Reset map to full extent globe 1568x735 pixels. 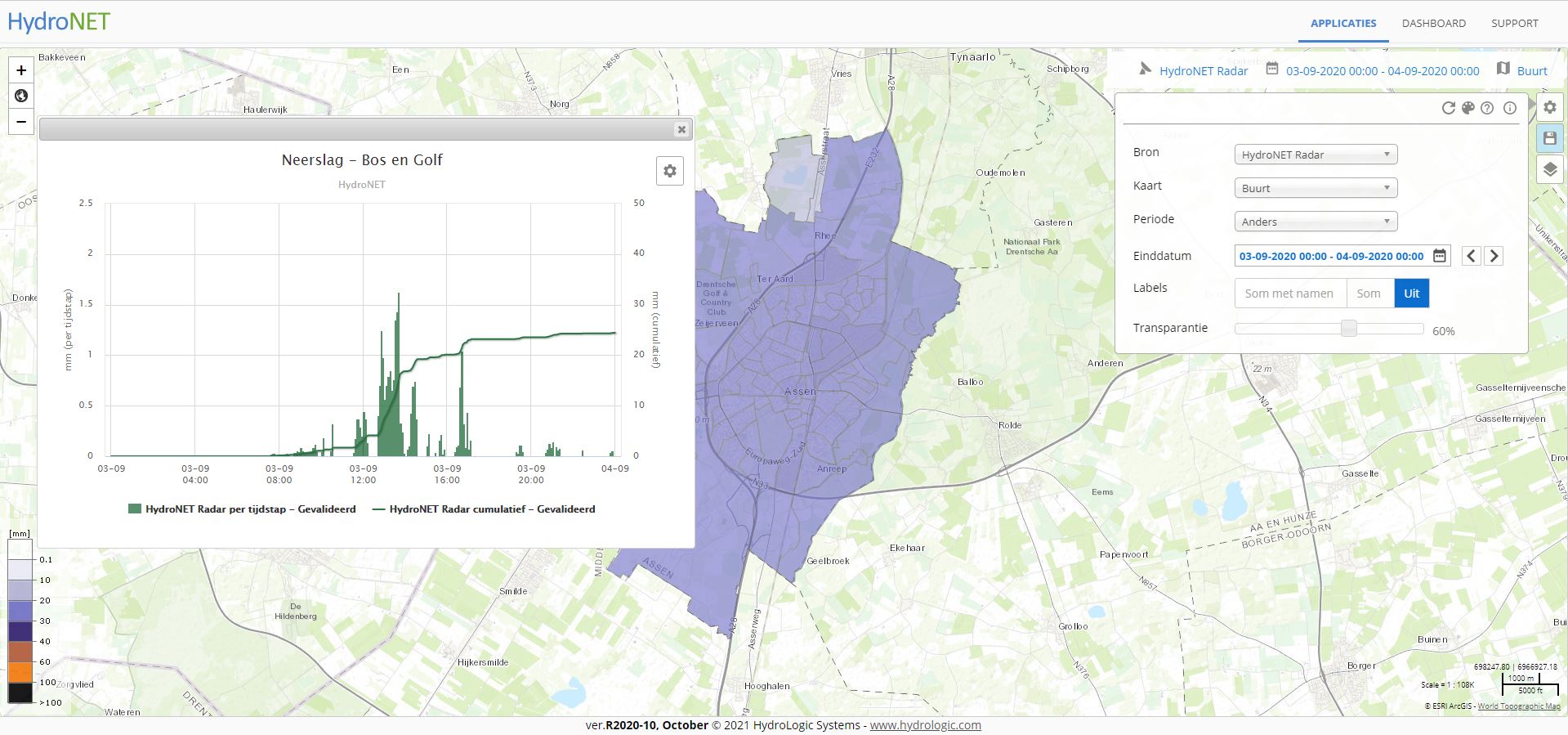click(x=21, y=96)
